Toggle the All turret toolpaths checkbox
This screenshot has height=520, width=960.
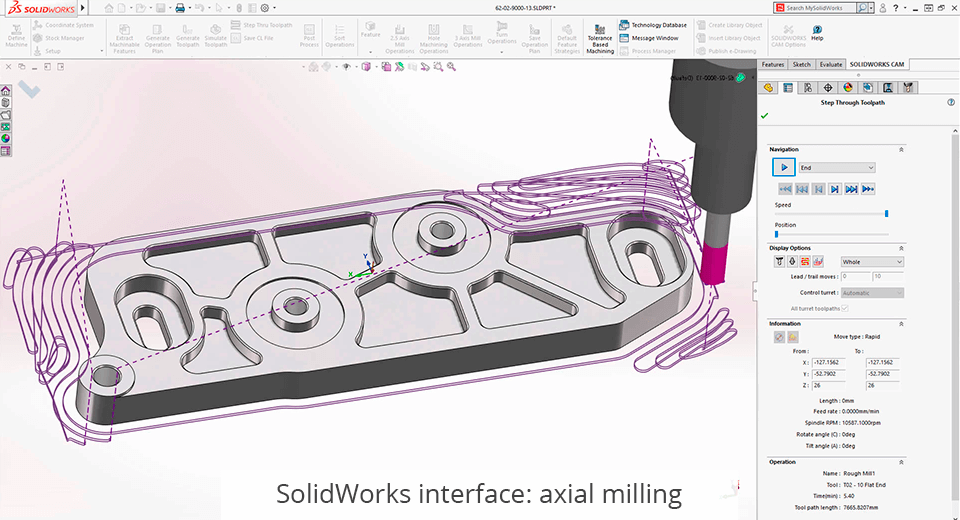coord(845,309)
